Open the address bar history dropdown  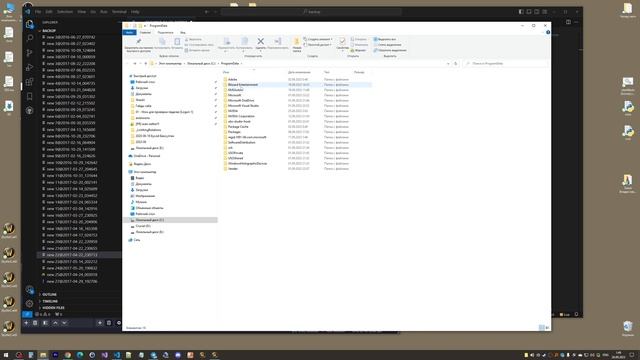448,64
